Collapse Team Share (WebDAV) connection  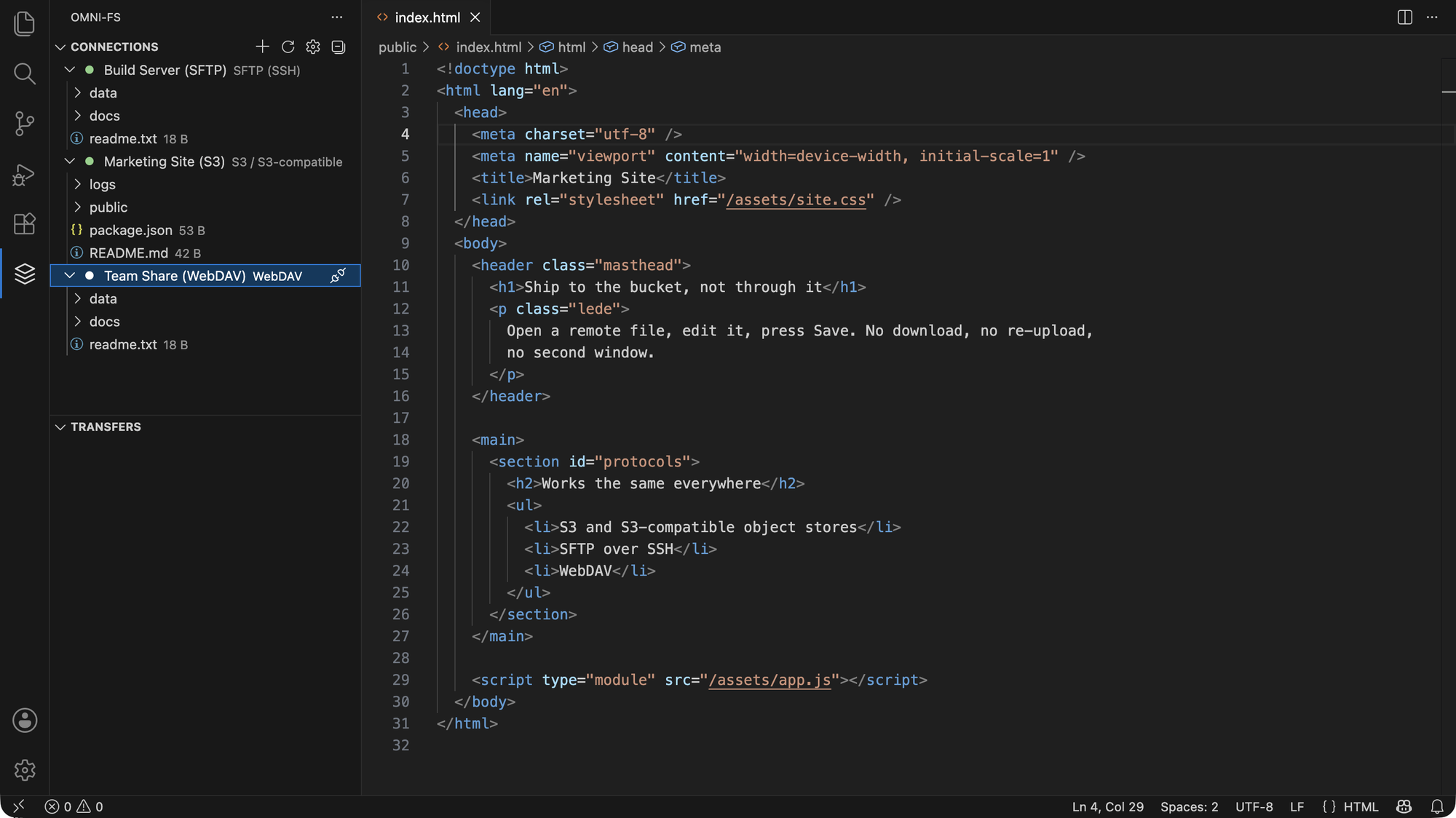(x=70, y=275)
